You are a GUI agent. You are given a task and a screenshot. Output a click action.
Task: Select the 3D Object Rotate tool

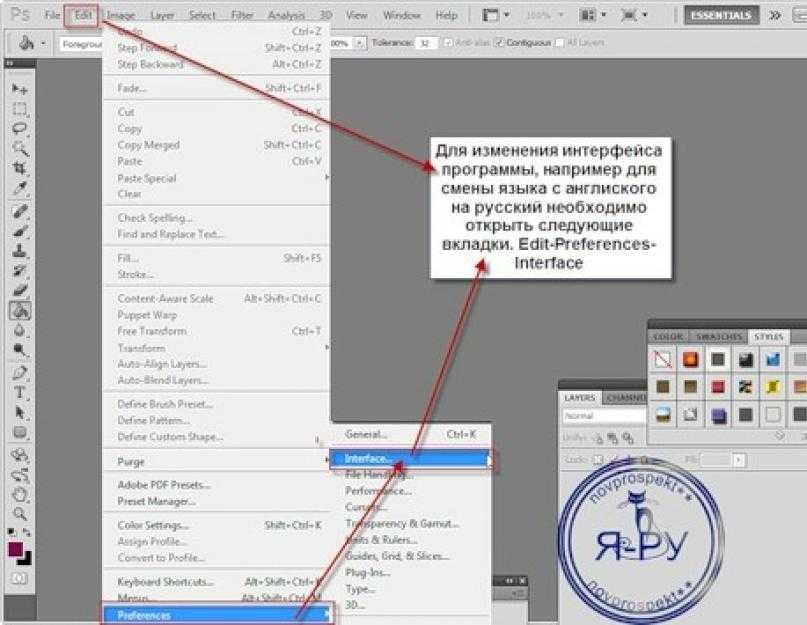tap(20, 455)
